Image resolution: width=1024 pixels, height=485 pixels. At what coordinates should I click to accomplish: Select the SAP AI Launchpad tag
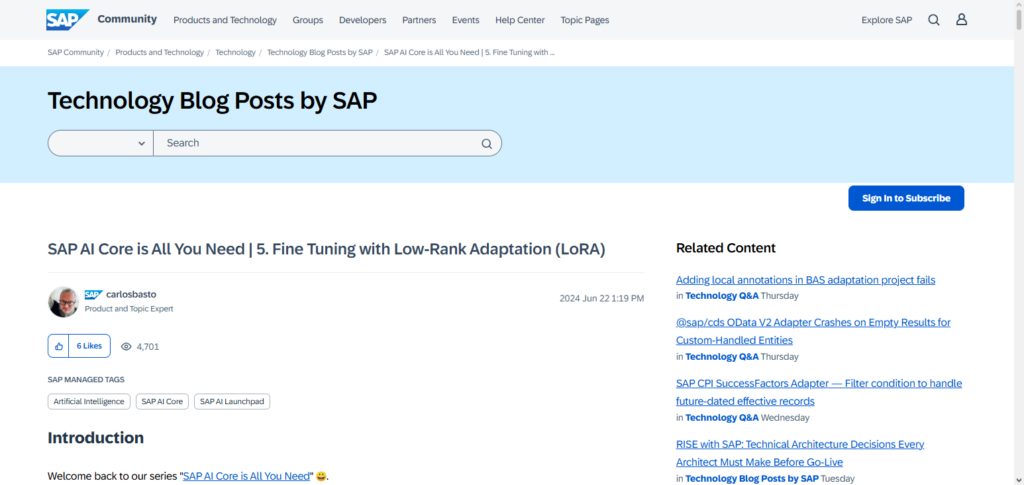(x=232, y=401)
